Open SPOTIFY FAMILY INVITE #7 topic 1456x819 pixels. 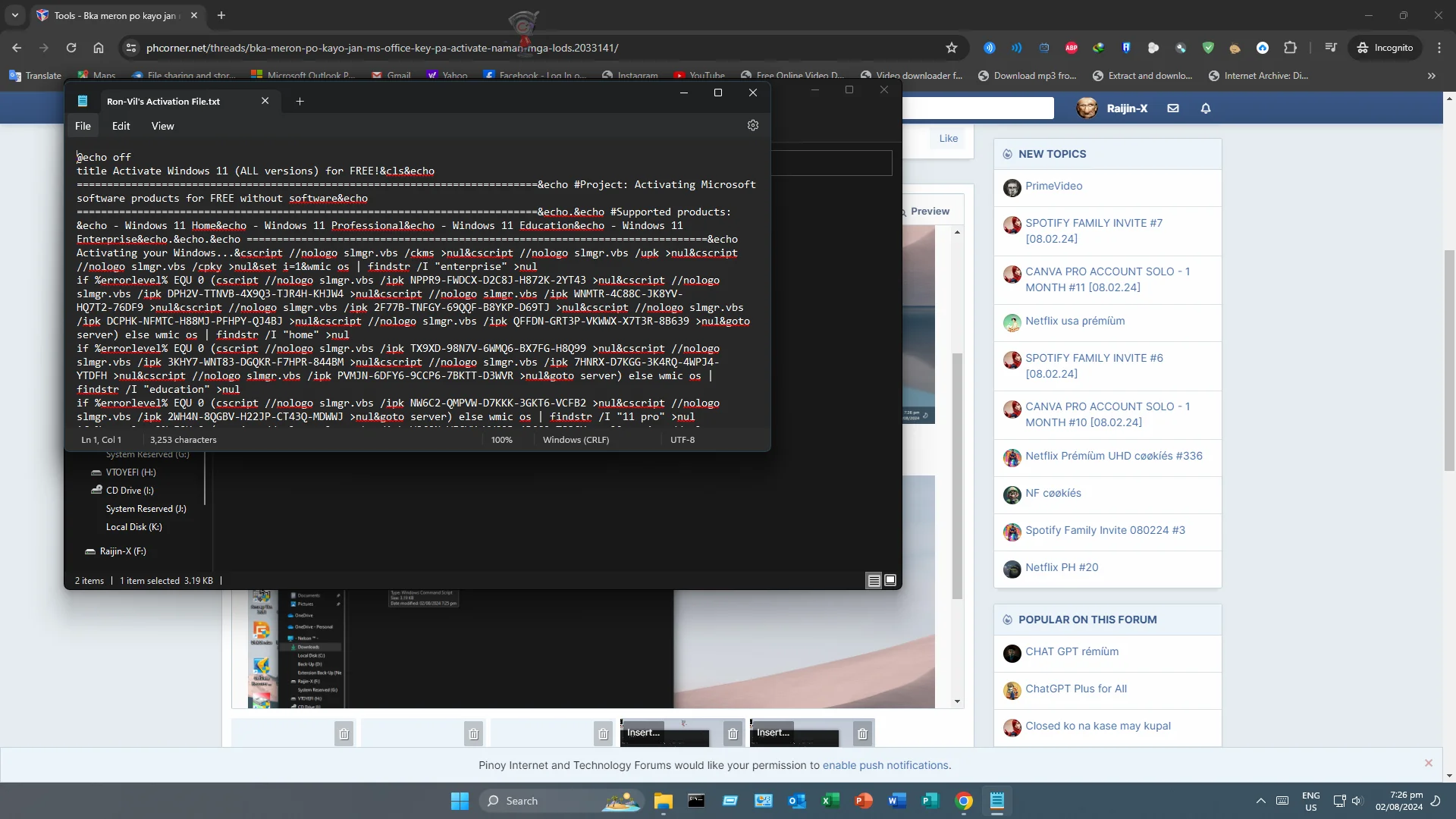point(1094,231)
